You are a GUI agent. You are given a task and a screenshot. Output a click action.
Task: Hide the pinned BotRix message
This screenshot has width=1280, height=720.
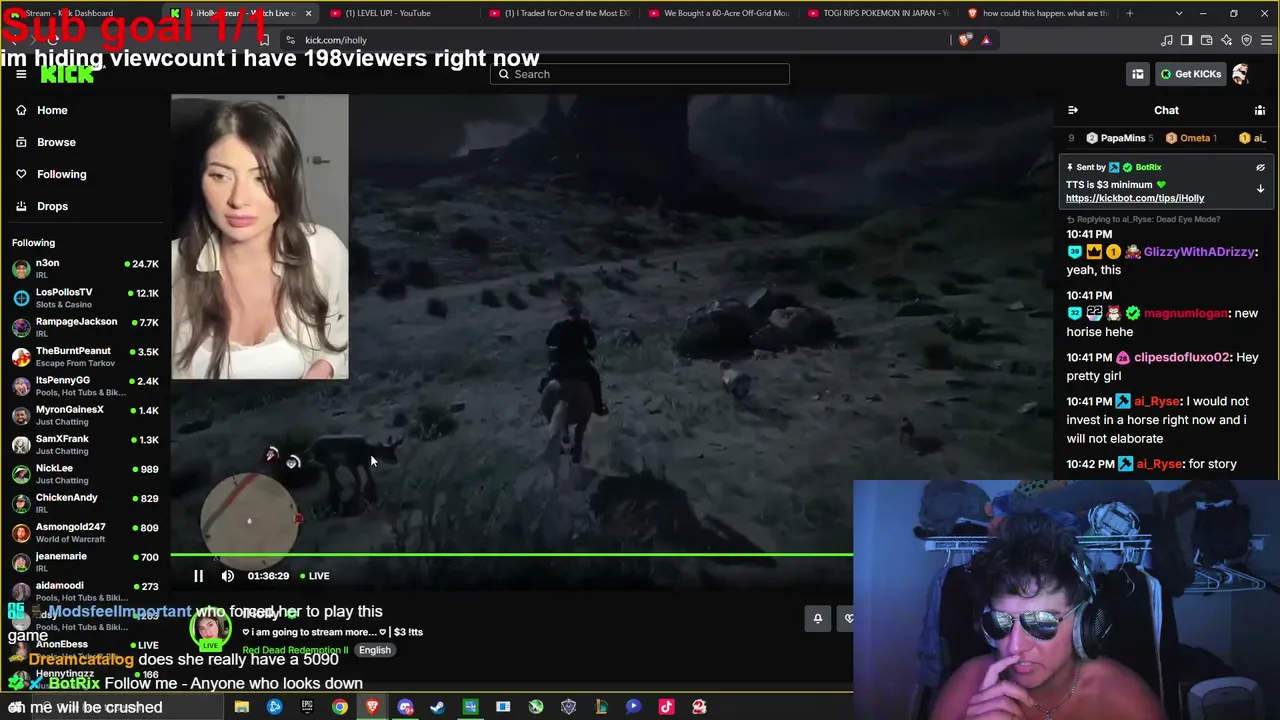pos(1260,167)
